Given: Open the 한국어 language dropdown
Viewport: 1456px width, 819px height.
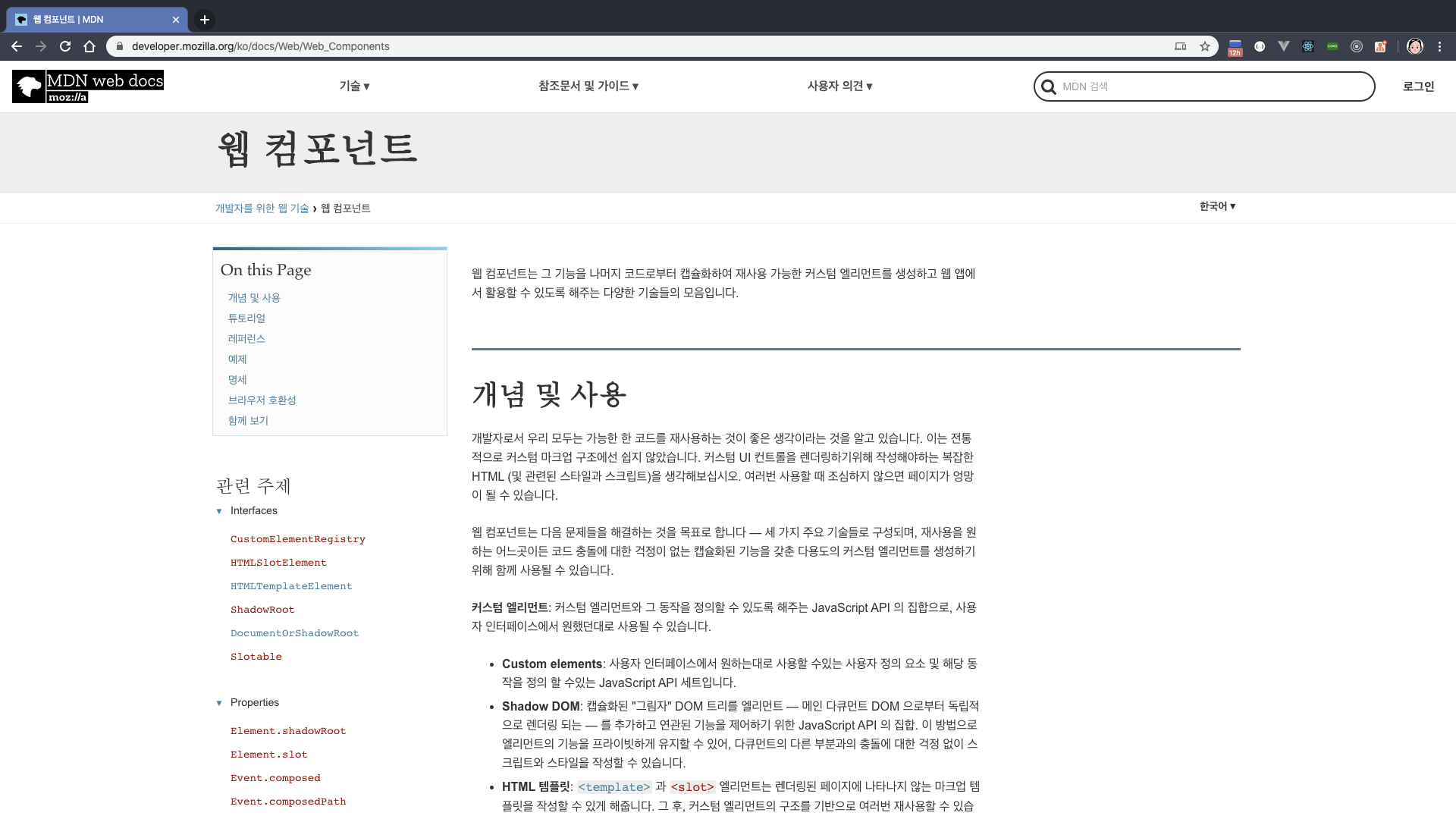Looking at the screenshot, I should (1217, 206).
